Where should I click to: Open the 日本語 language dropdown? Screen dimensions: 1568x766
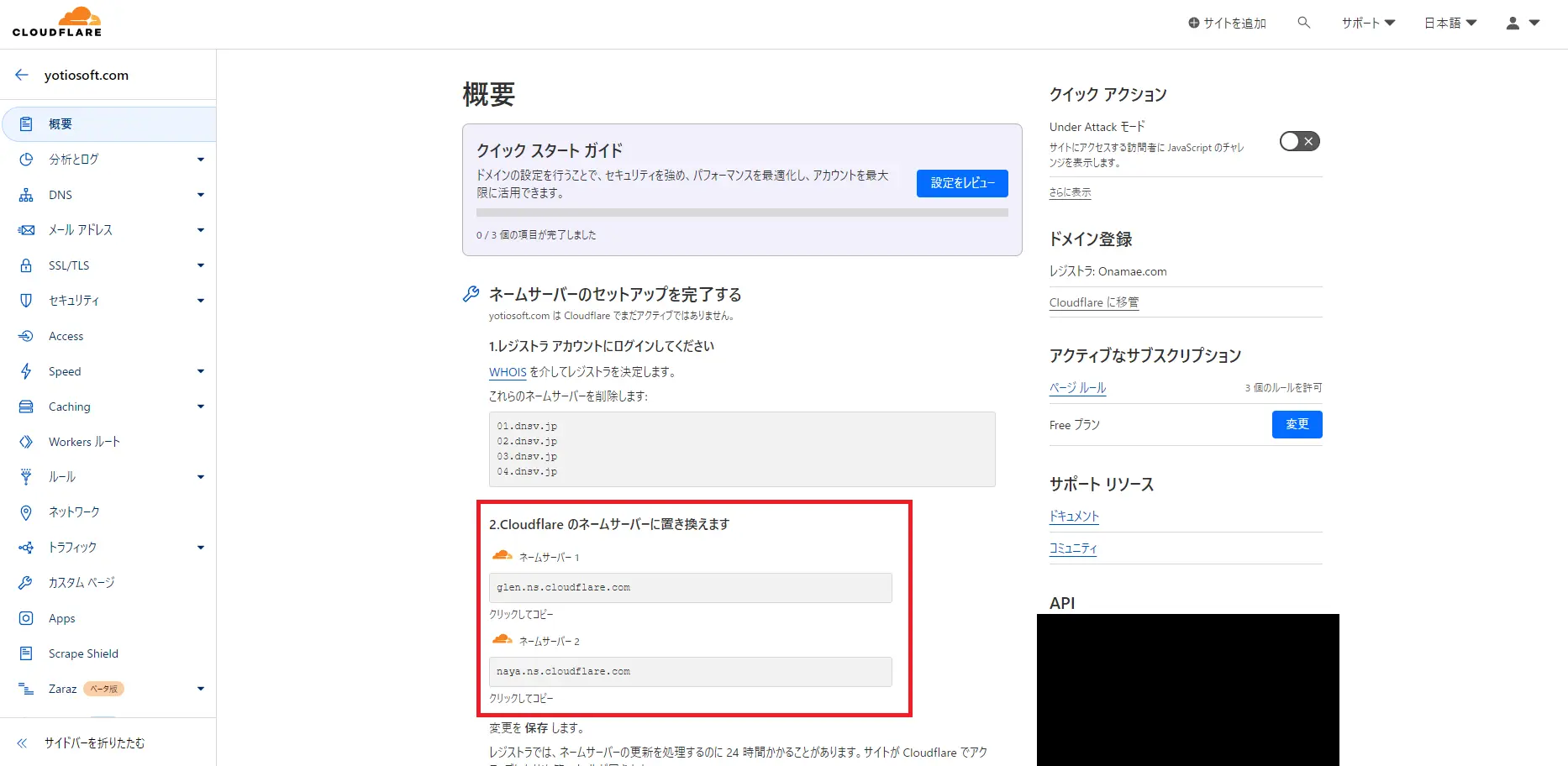click(x=1450, y=24)
